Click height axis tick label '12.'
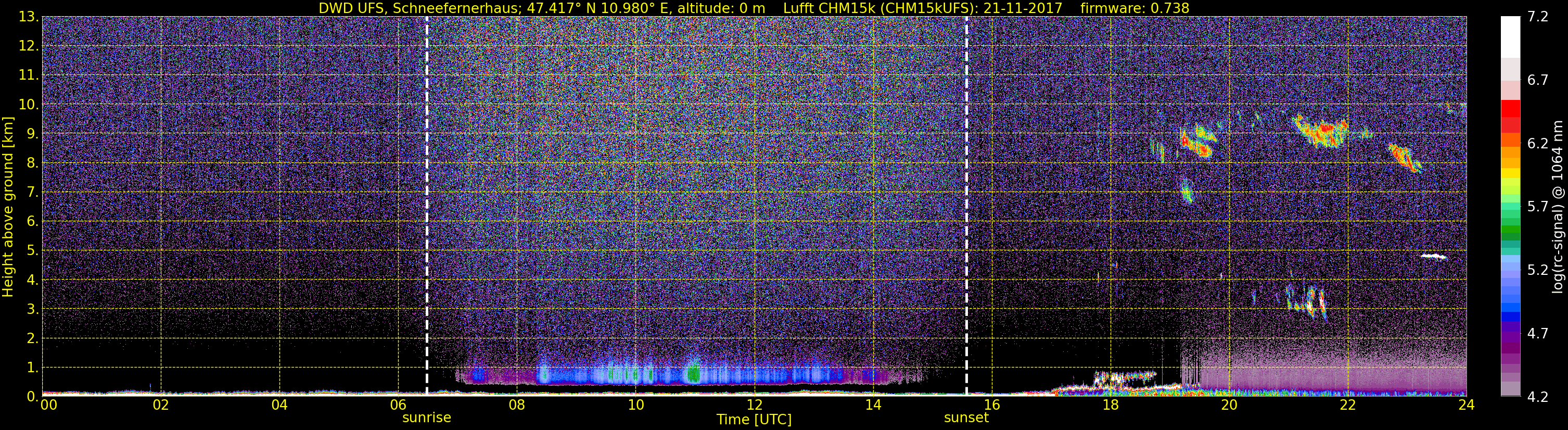 [x=28, y=46]
